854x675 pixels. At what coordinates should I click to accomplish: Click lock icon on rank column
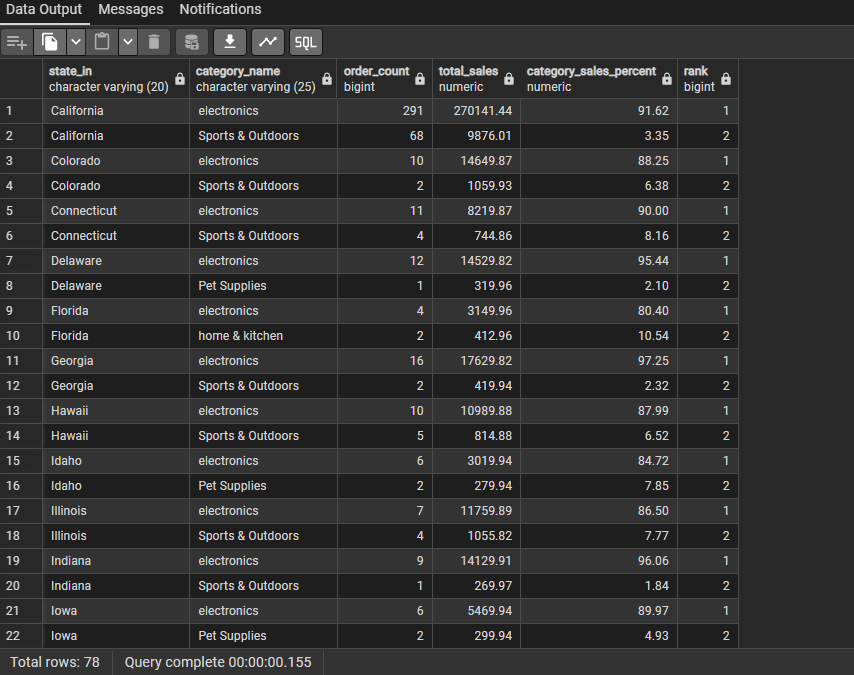(x=725, y=79)
